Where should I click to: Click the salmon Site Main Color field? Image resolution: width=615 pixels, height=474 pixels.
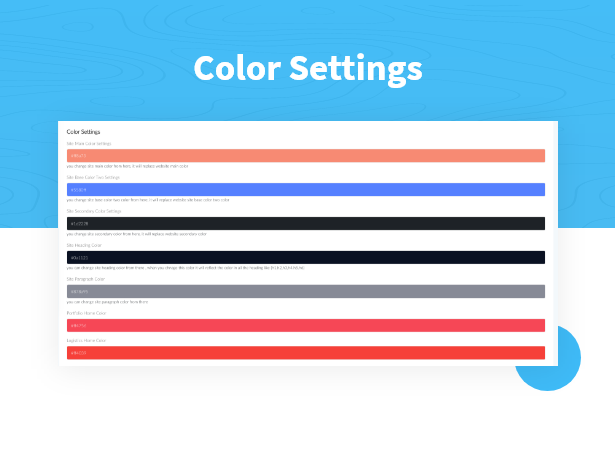tap(306, 156)
